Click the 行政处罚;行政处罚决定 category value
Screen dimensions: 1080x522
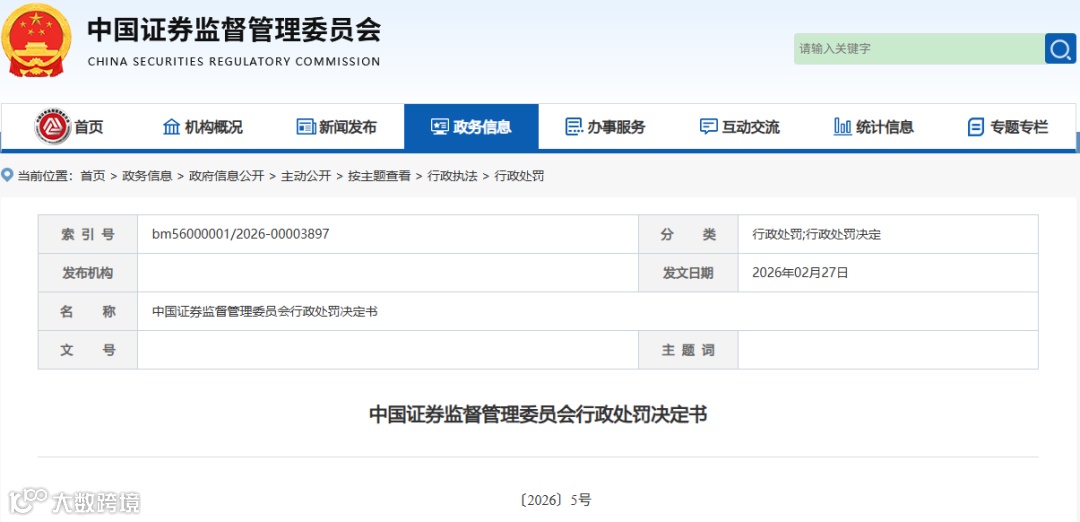click(x=817, y=235)
